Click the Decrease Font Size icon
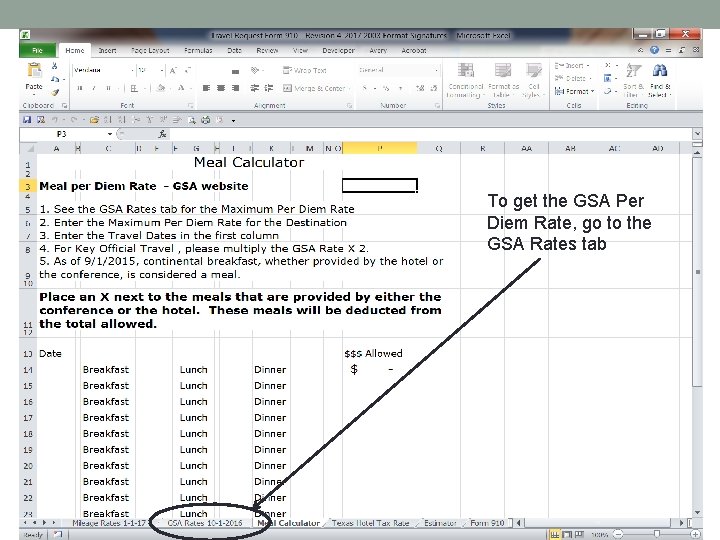The image size is (720, 540). (x=188, y=70)
